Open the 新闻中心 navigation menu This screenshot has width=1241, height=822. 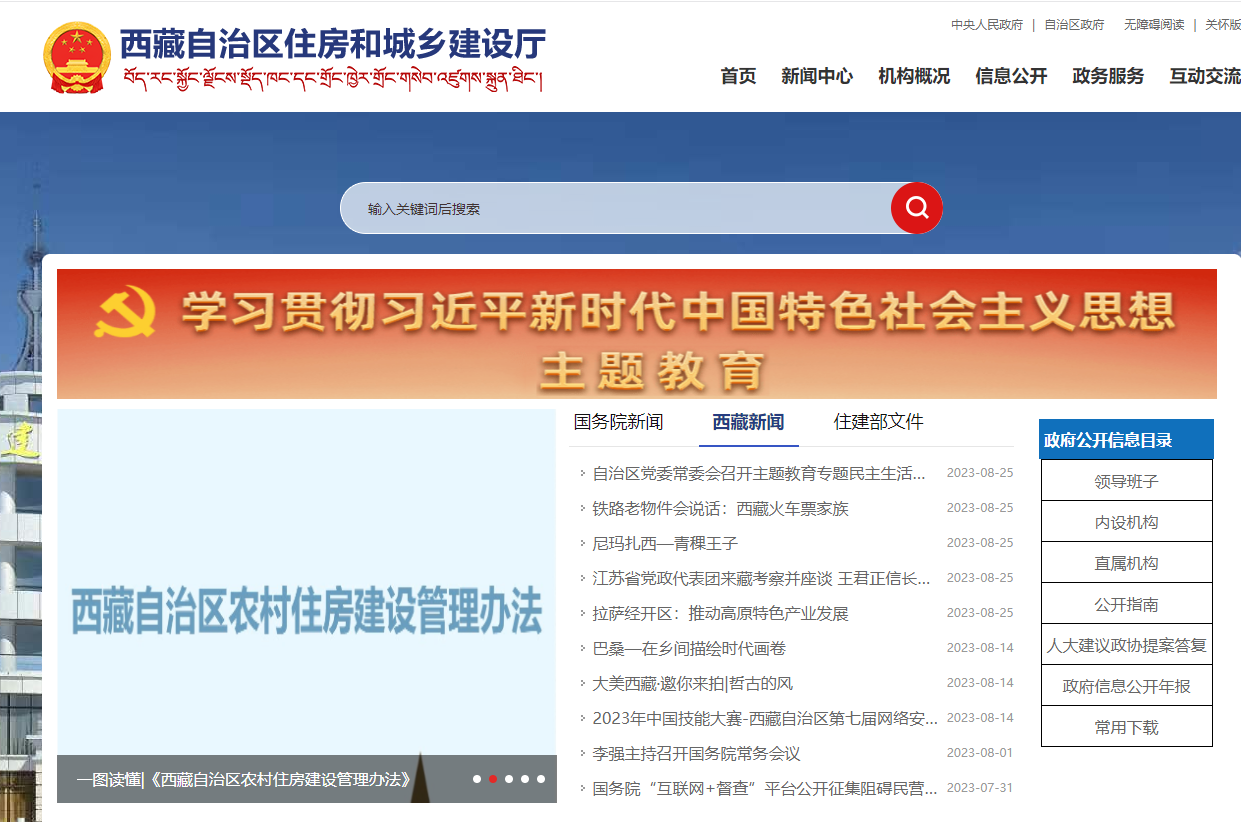[x=817, y=76]
